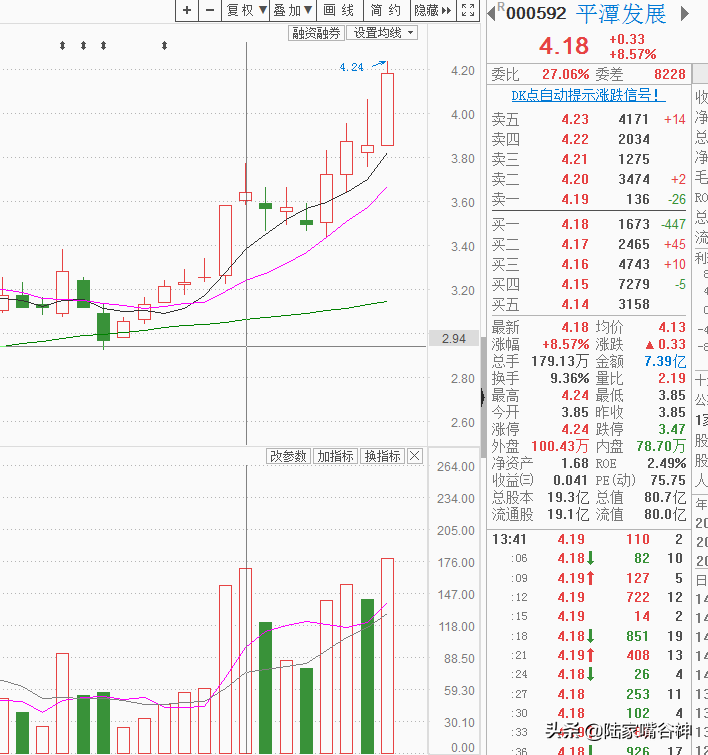Click 内盘 value 78.70万
This screenshot has width=708, height=755.
(x=661, y=446)
